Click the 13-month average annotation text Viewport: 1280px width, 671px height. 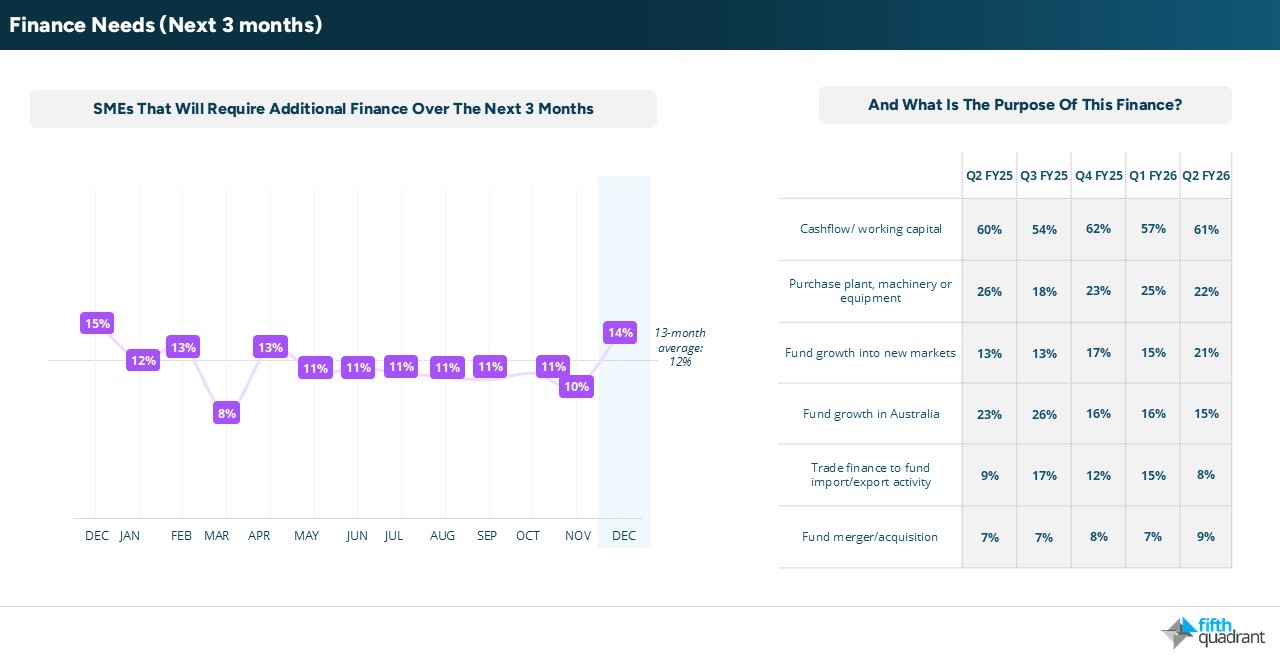[680, 347]
